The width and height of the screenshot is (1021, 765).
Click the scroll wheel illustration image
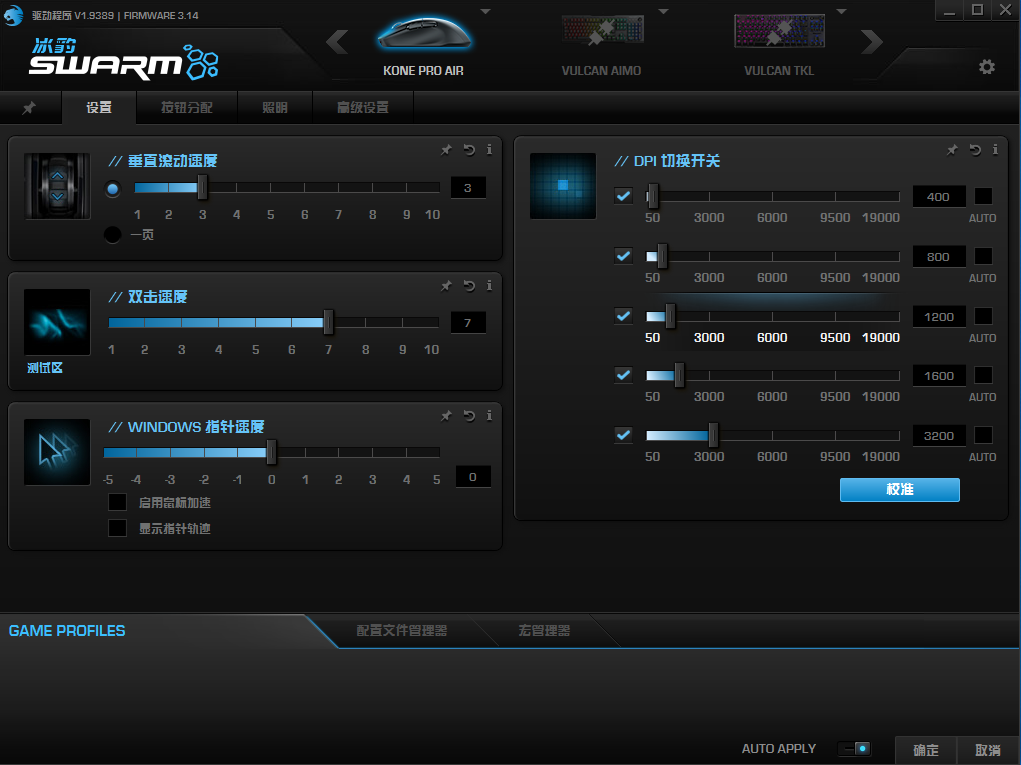click(57, 186)
